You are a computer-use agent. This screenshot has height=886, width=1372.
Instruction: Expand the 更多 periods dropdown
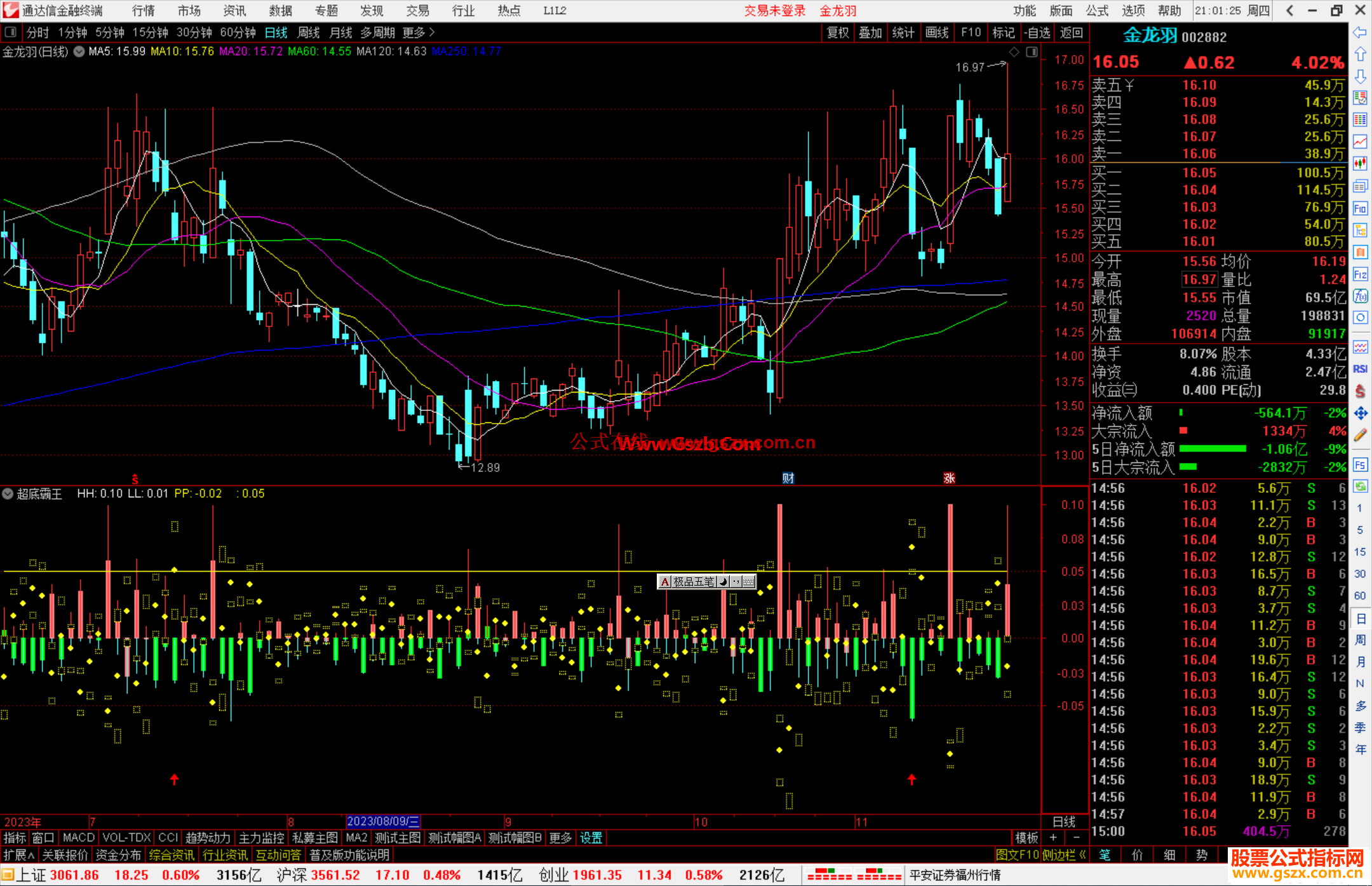[419, 32]
